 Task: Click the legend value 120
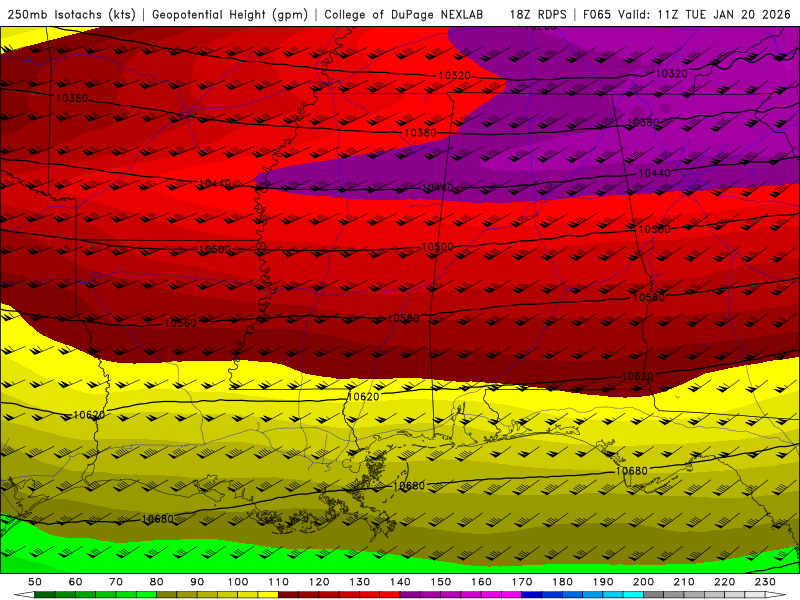pos(319,582)
